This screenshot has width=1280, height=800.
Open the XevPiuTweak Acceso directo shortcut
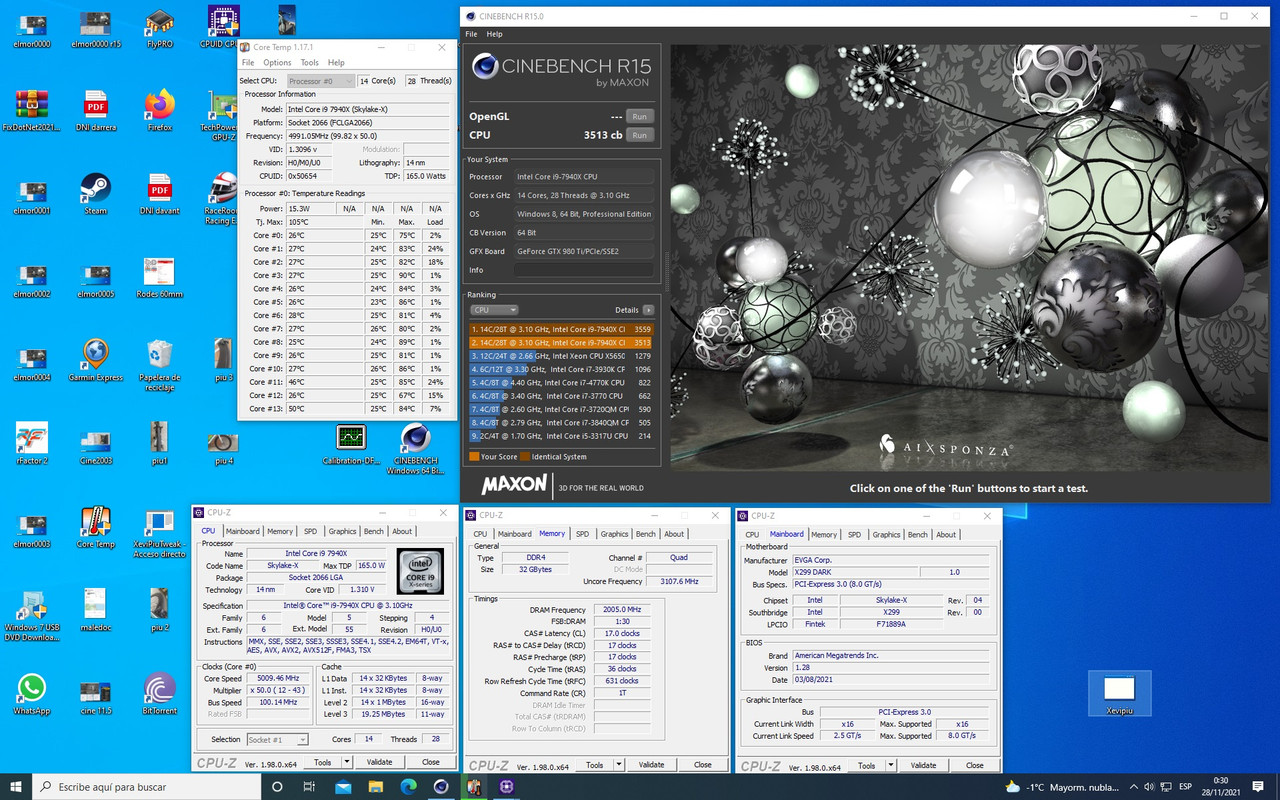(159, 532)
